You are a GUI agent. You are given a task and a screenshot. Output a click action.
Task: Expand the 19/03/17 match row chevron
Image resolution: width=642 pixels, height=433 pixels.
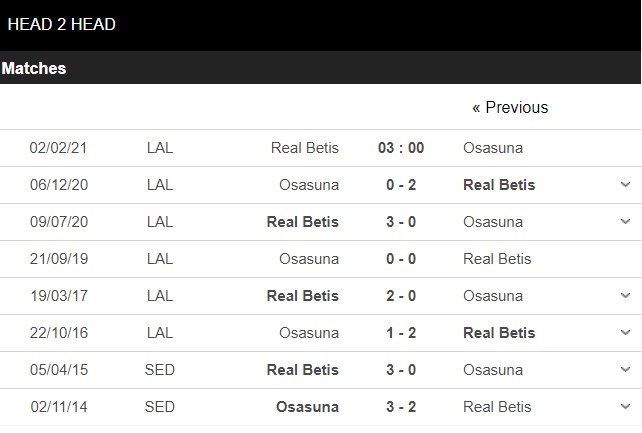pos(625,295)
